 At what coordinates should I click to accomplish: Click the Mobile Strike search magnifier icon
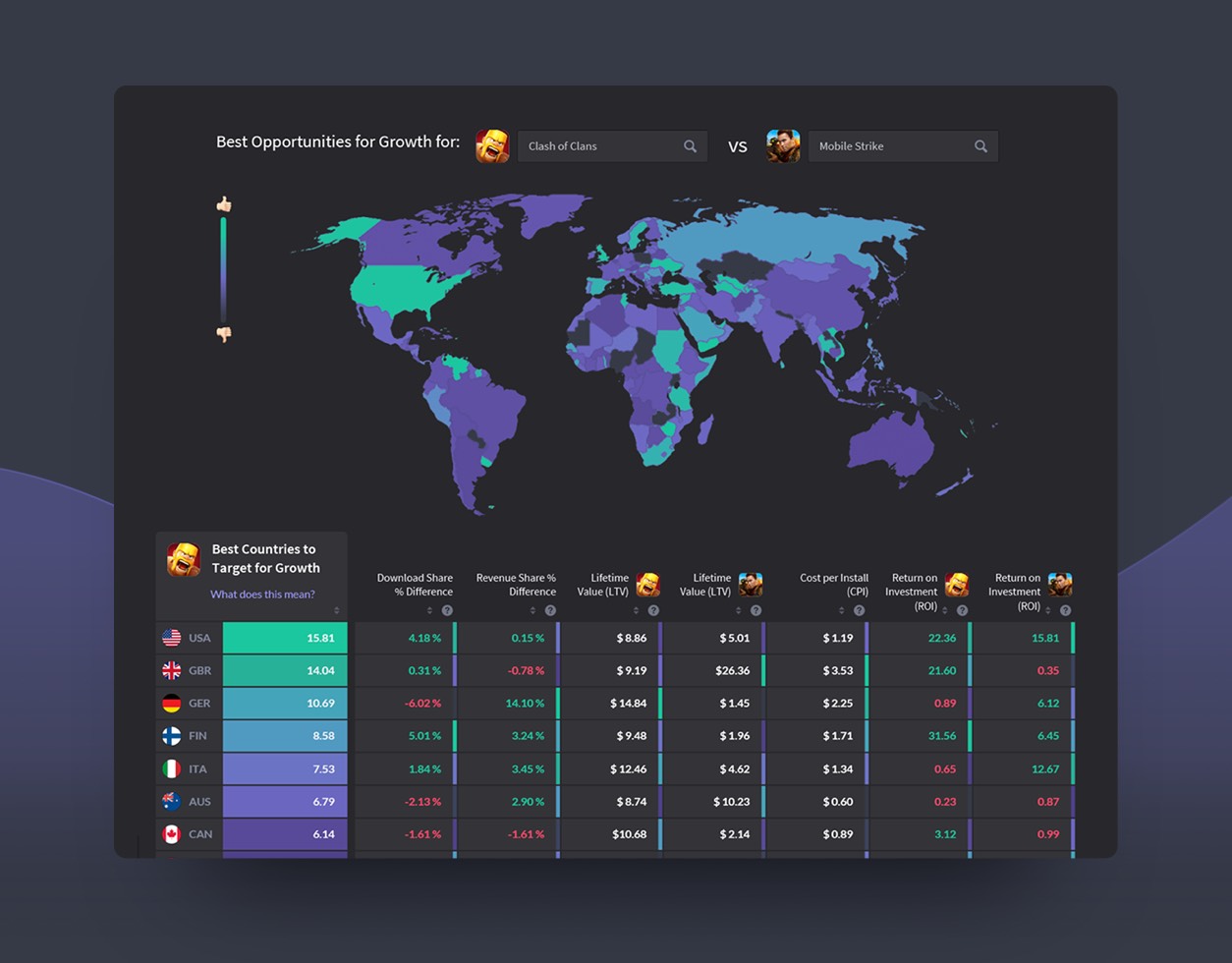point(980,146)
